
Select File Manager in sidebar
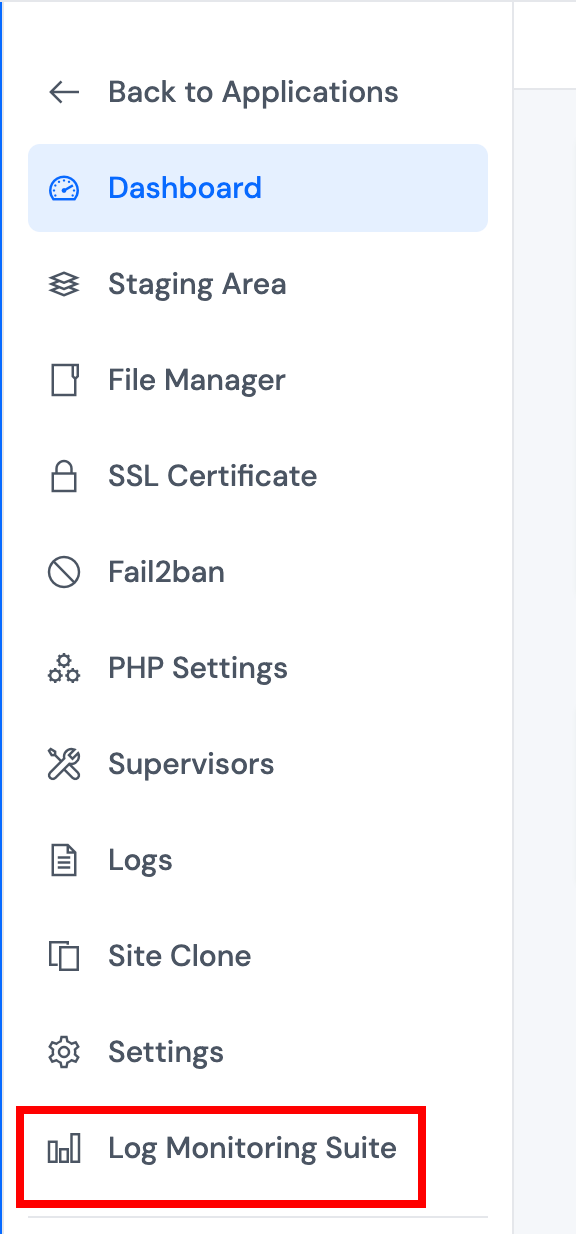[258, 380]
